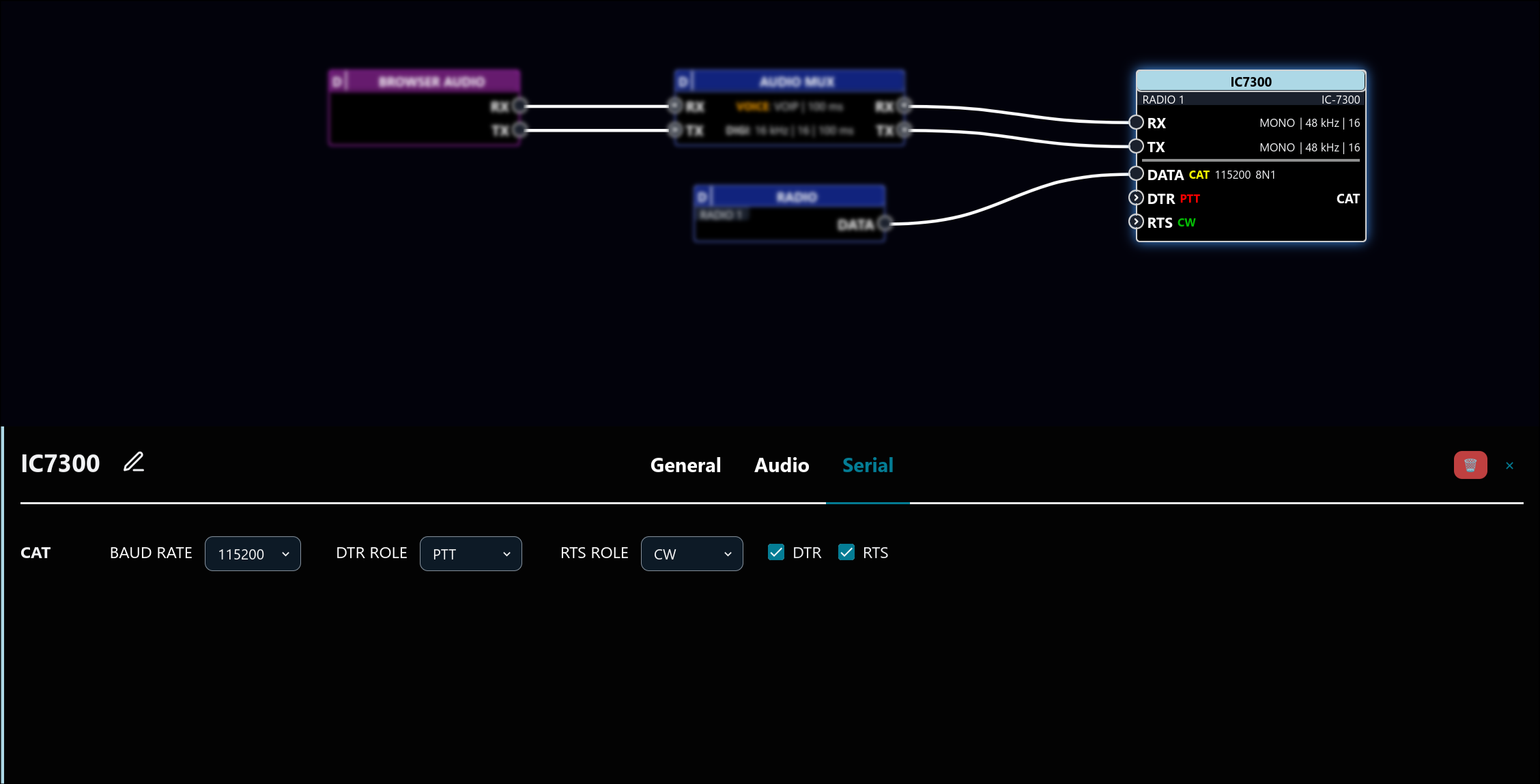The width and height of the screenshot is (1540, 784).
Task: Click the DTR arrow port on the IC7300 node
Action: pyautogui.click(x=1136, y=198)
